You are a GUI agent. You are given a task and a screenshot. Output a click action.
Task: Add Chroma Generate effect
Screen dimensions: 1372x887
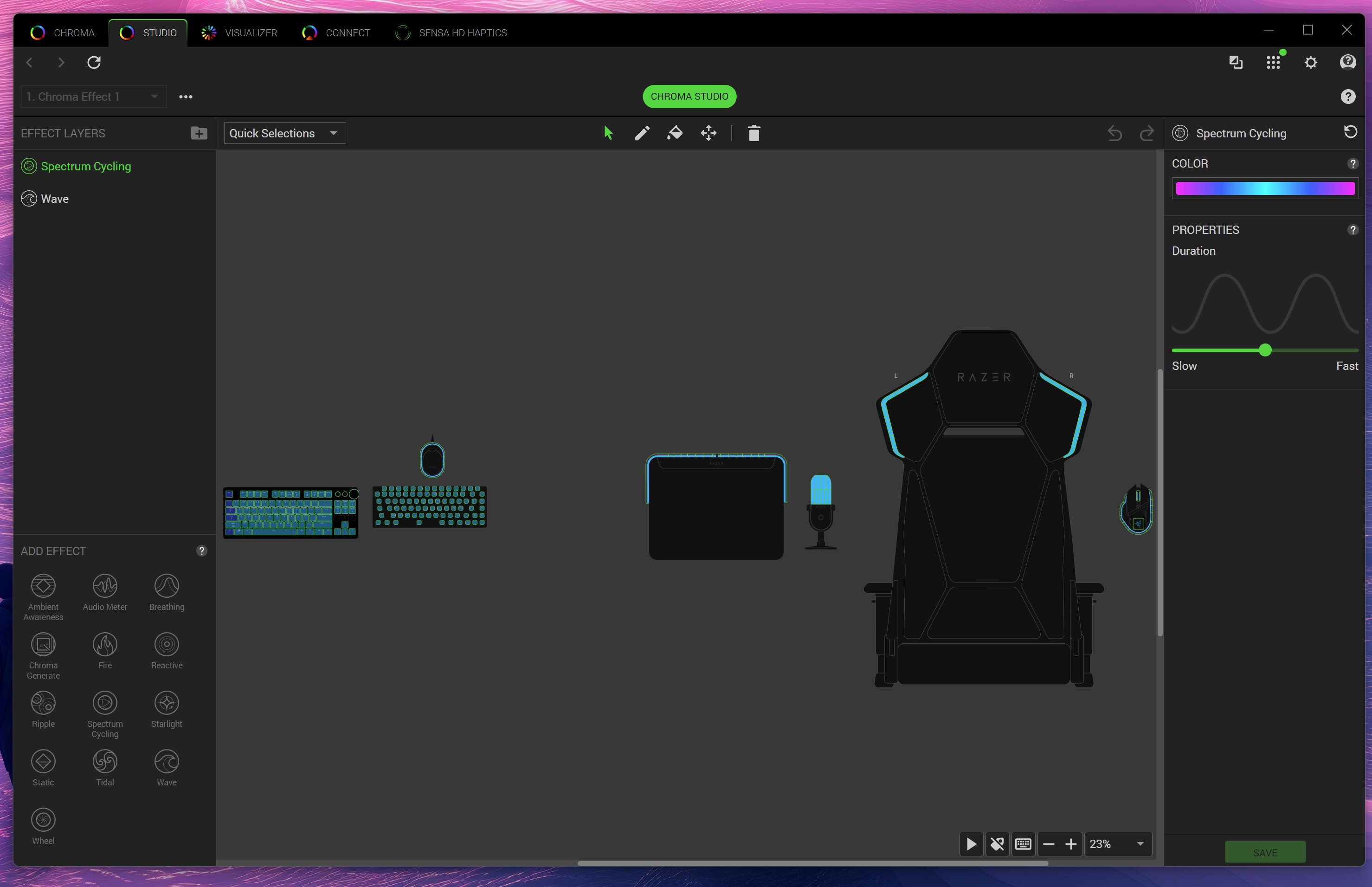click(43, 655)
